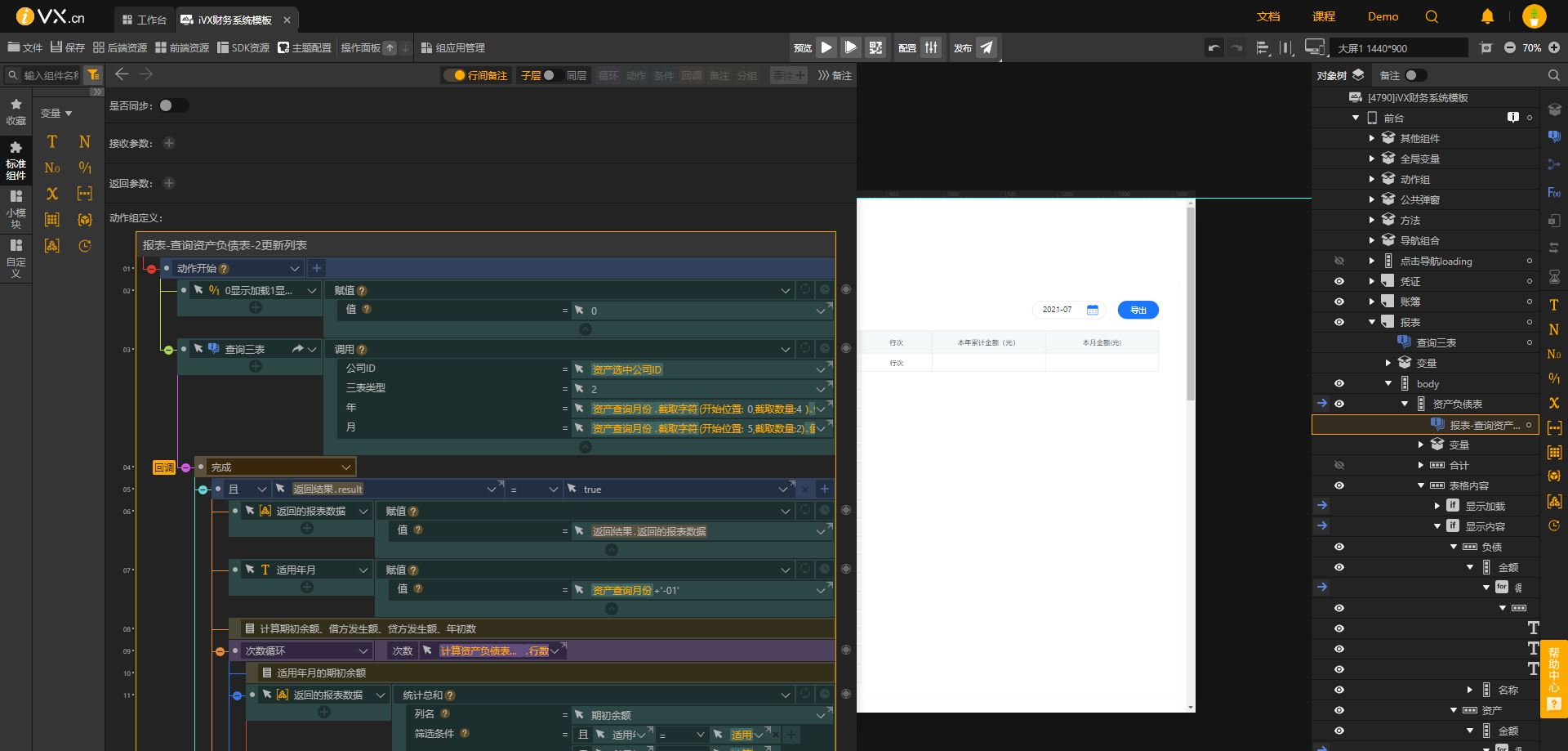Viewport: 1568px width, 751px height.
Task: Open the notification bell
Action: point(1487,16)
